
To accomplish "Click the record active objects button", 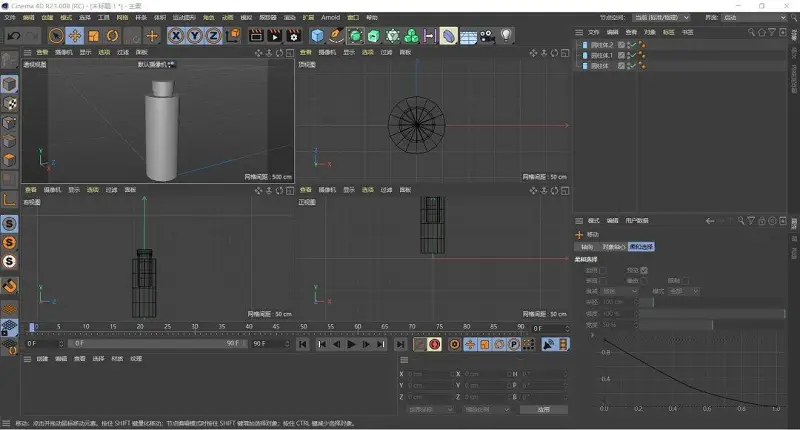I will click(x=420, y=344).
